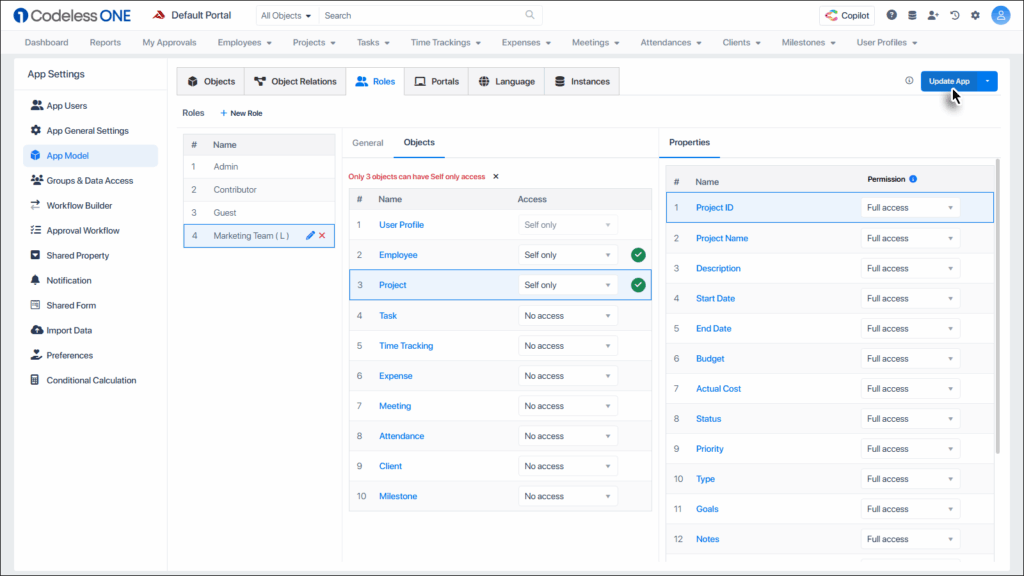Switch to the Objects tab in toolbar
The image size is (1024, 576).
[211, 81]
